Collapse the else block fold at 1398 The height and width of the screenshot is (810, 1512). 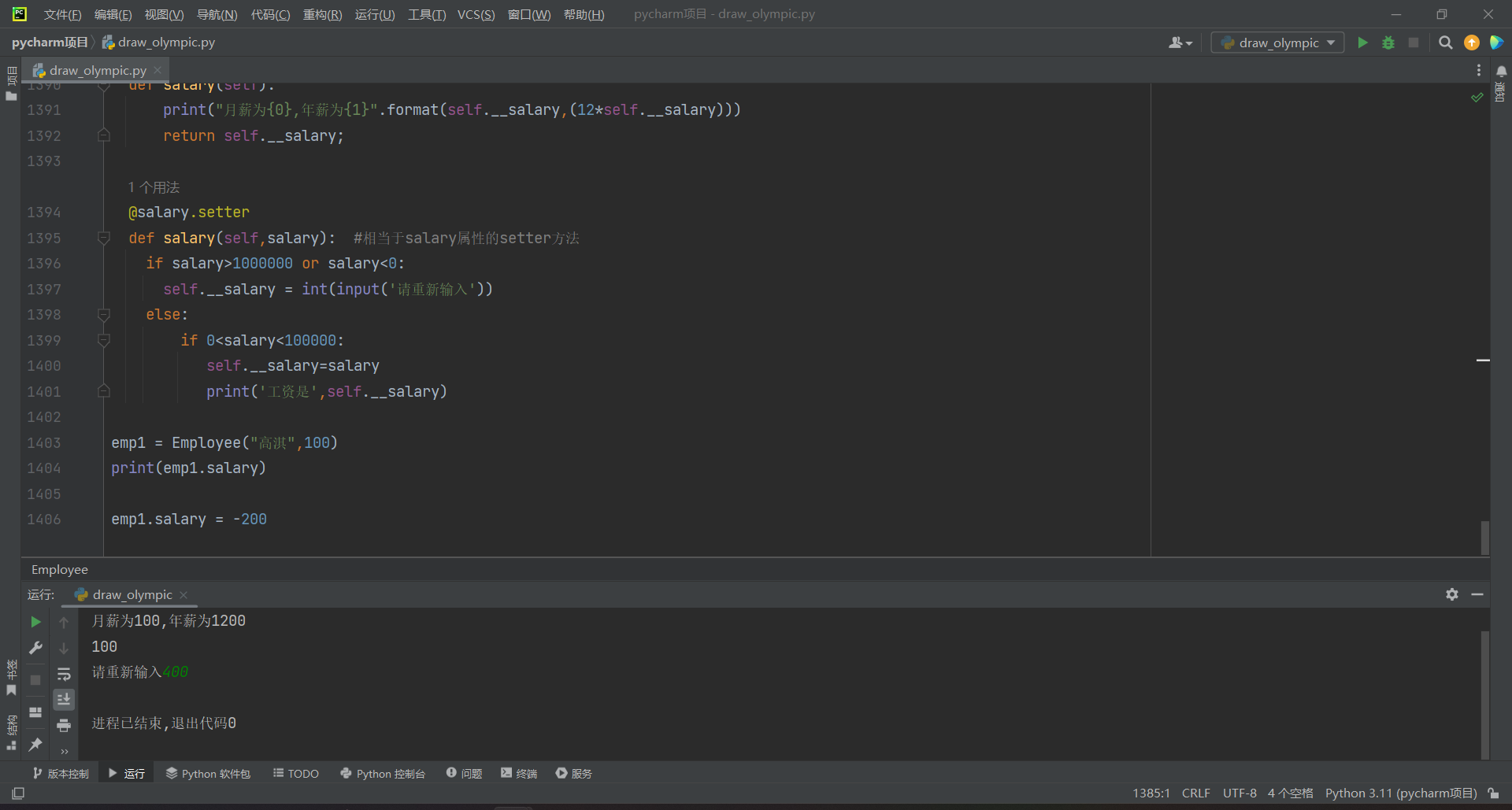coord(103,315)
